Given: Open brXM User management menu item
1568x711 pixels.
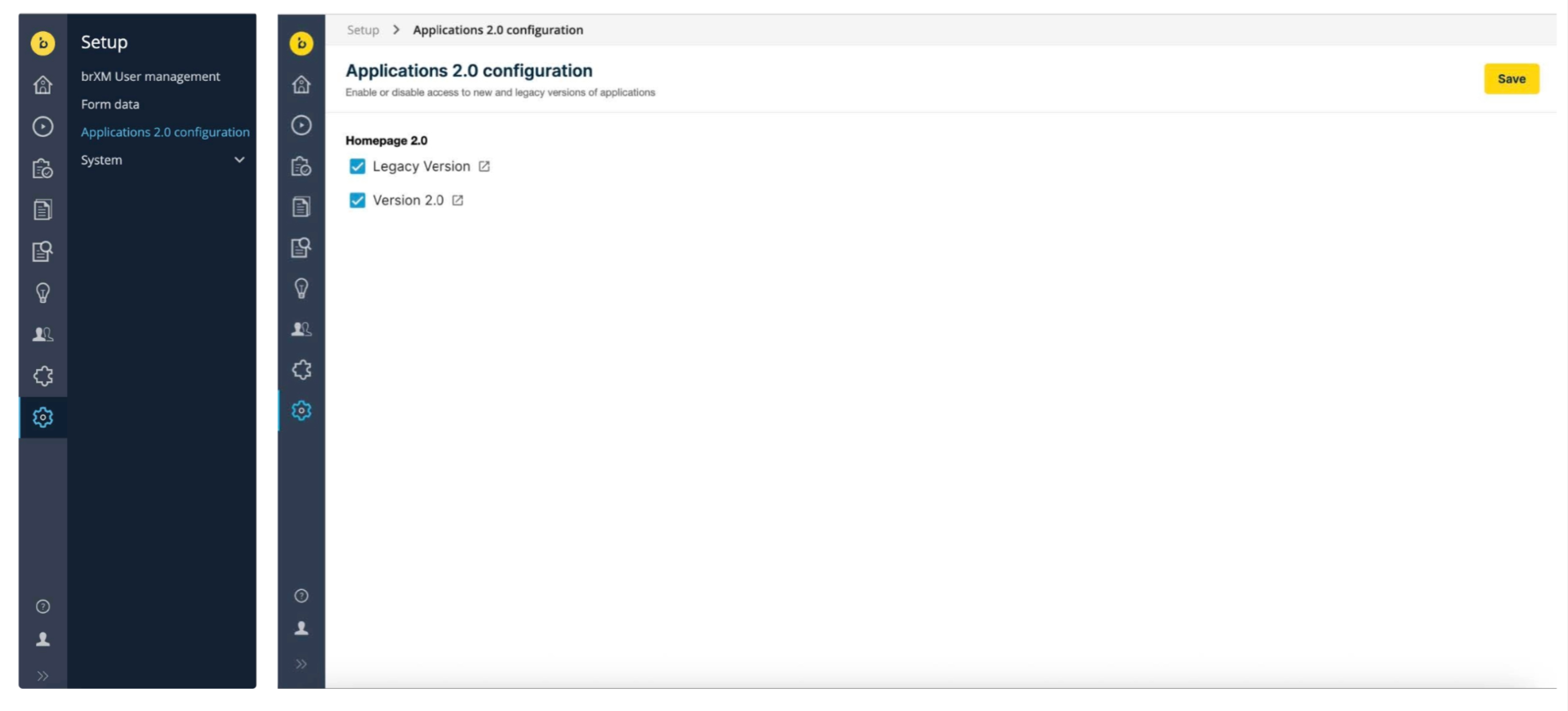Looking at the screenshot, I should click(x=150, y=77).
